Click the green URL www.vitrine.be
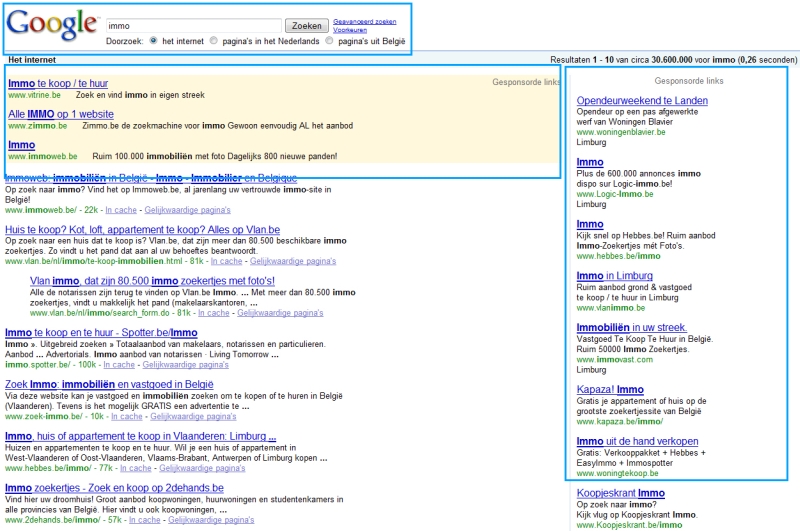The width and height of the screenshot is (800, 531). coord(34,95)
